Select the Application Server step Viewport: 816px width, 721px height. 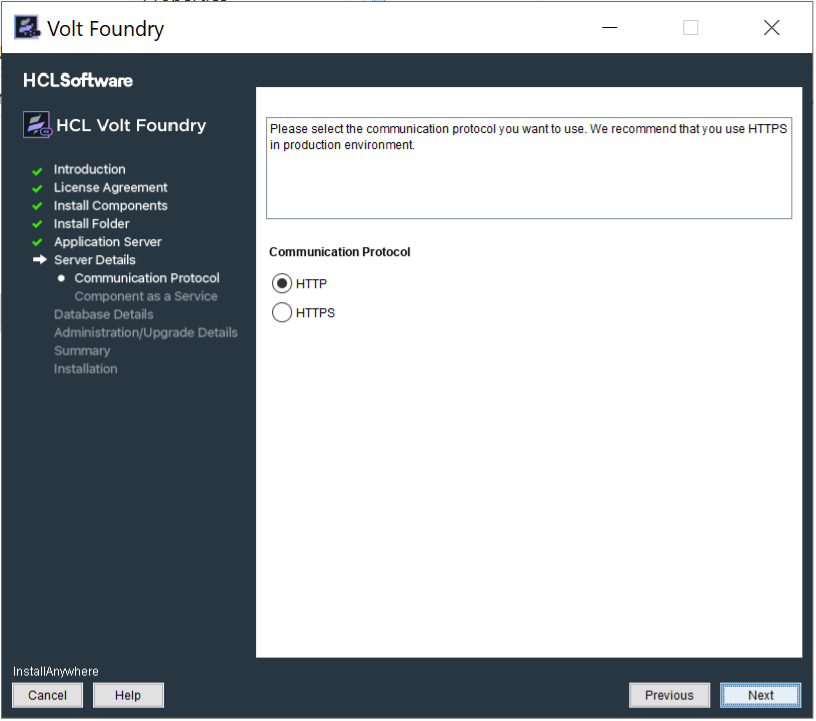click(x=108, y=242)
